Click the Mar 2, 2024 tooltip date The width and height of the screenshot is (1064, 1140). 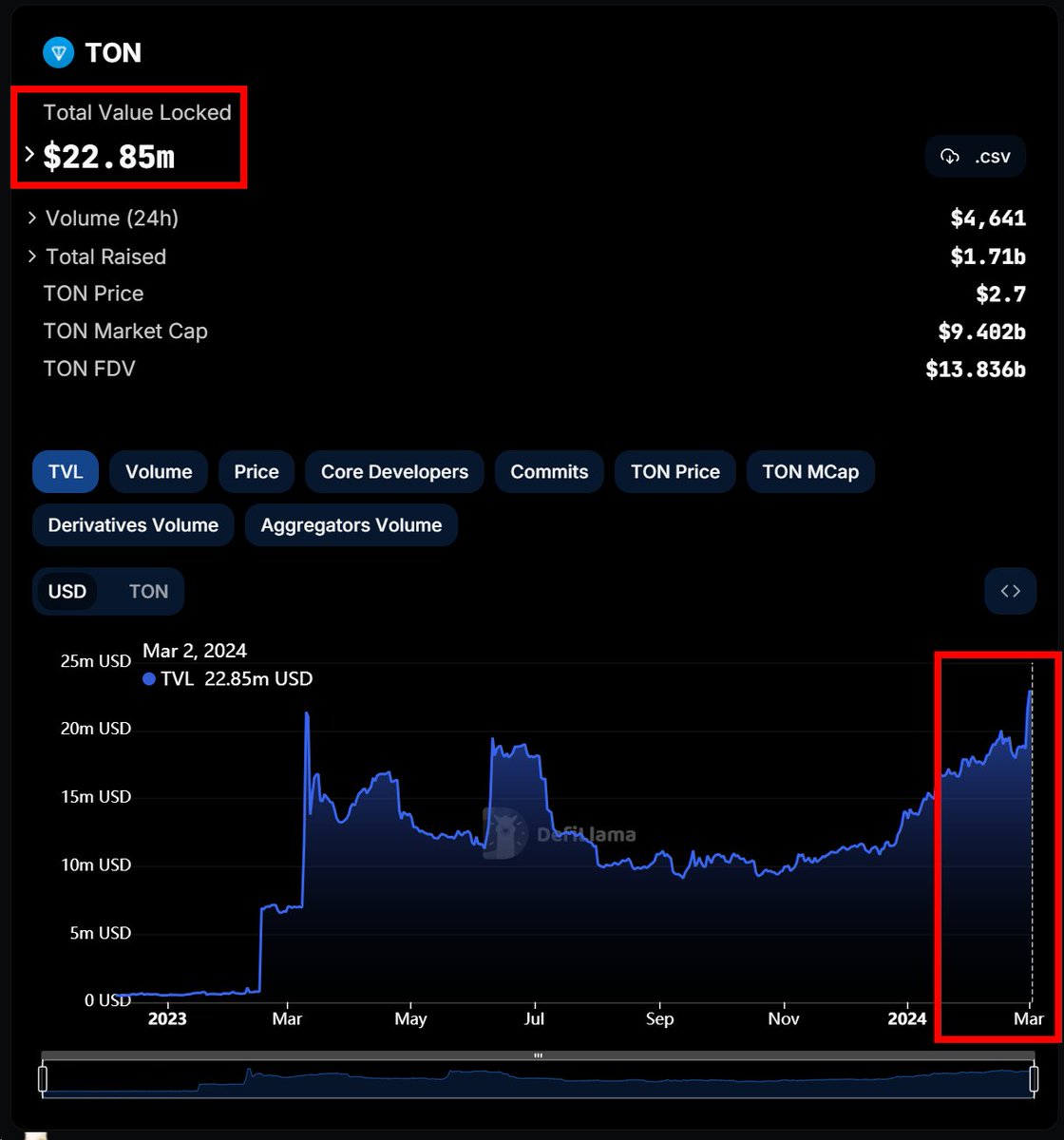pos(195,651)
